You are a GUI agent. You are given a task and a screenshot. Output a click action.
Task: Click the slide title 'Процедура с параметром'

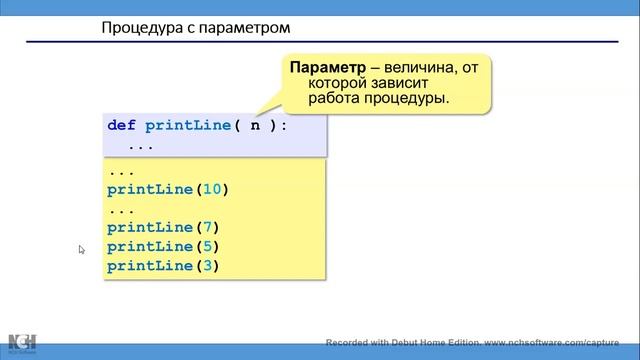pyautogui.click(x=196, y=28)
